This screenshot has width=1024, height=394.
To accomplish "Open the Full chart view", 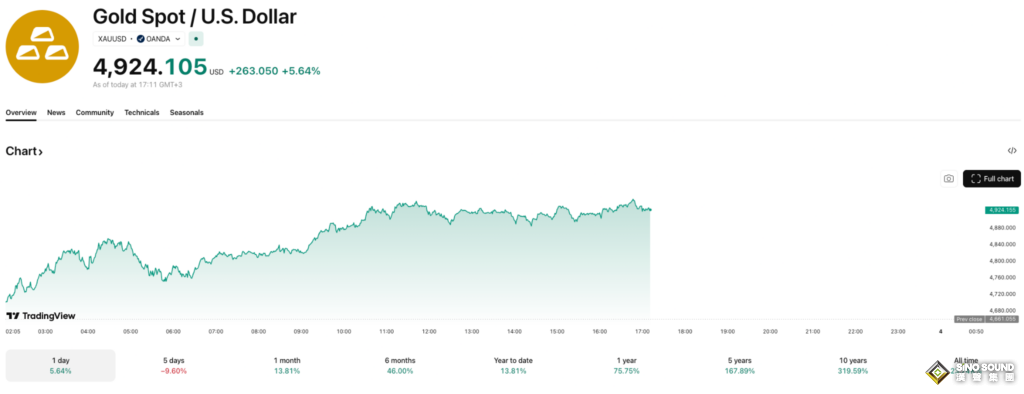I will (991, 178).
